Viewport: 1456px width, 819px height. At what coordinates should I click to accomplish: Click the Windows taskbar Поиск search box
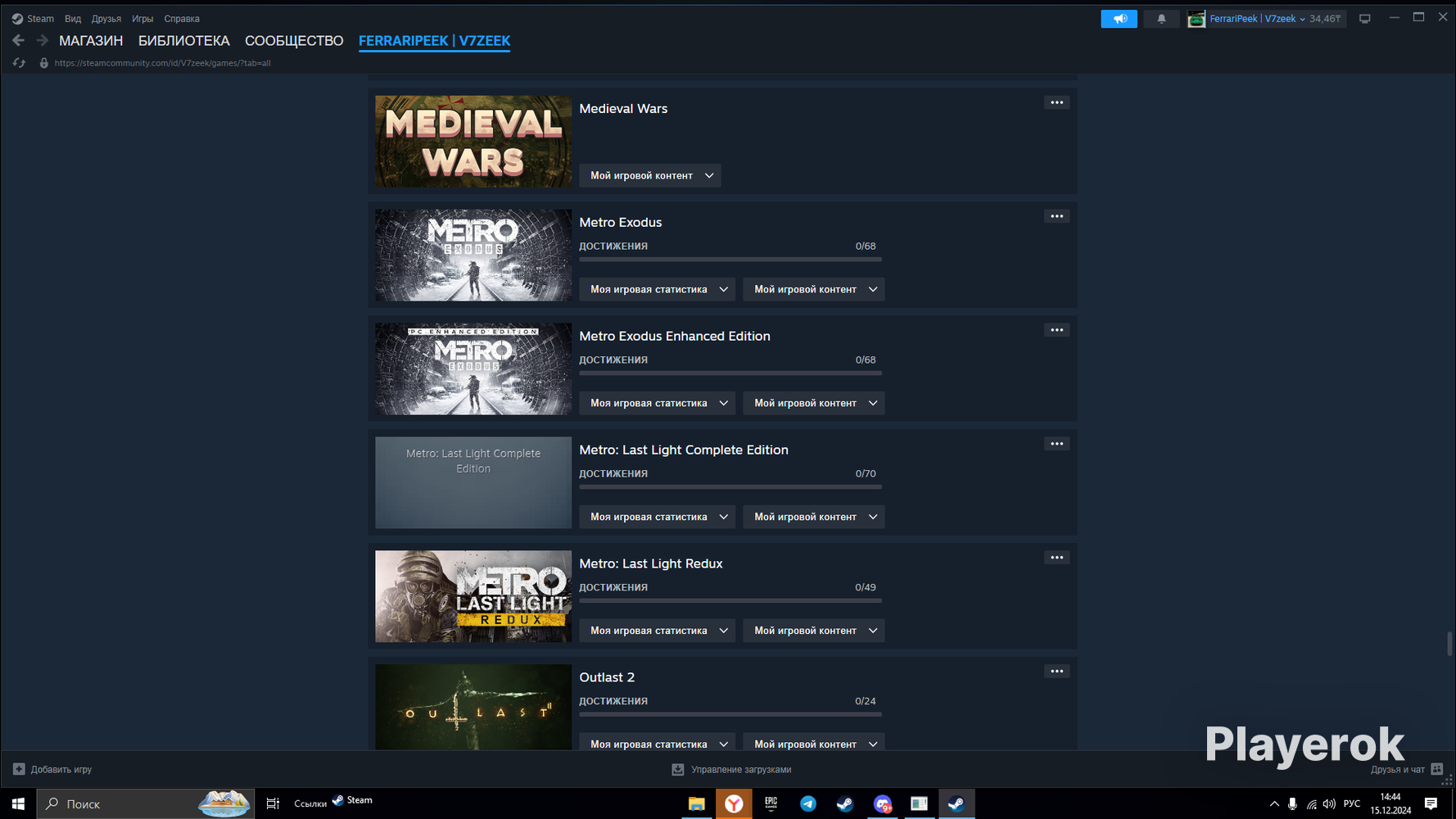tap(145, 804)
